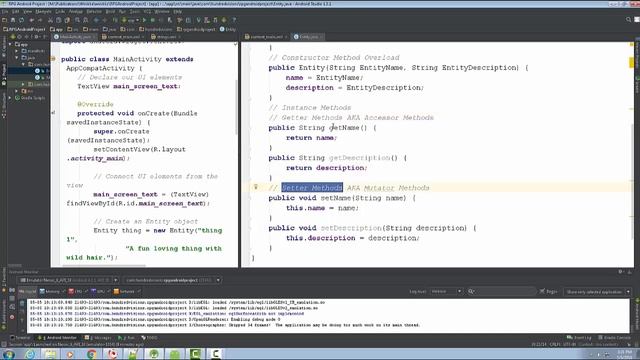Click the Android Monitor settings gear icon
This screenshot has width=640, height=360.
pos(620,271)
